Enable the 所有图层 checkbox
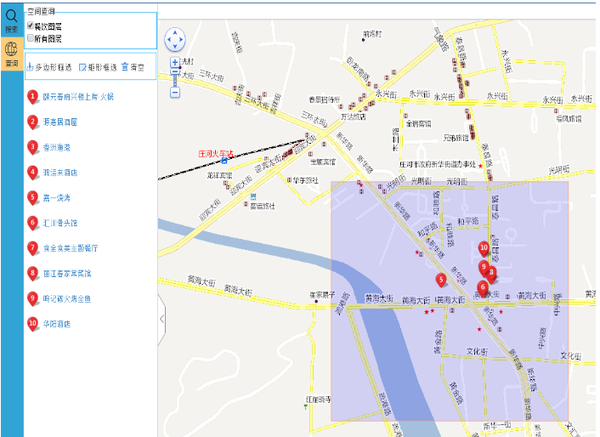The height and width of the screenshot is (437, 600). point(31,38)
